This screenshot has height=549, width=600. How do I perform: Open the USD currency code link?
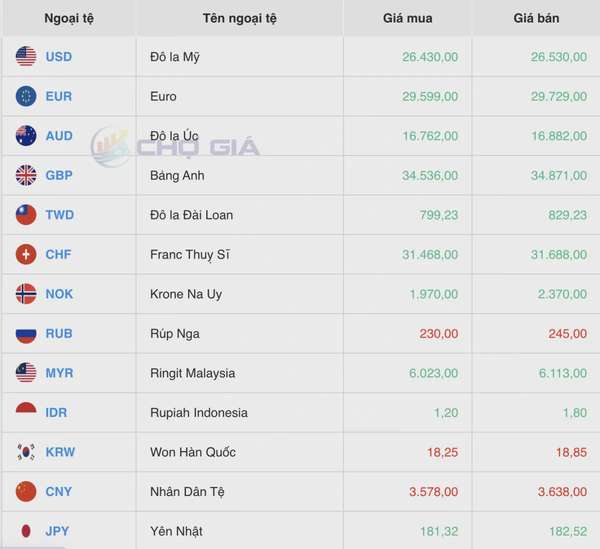click(x=59, y=57)
